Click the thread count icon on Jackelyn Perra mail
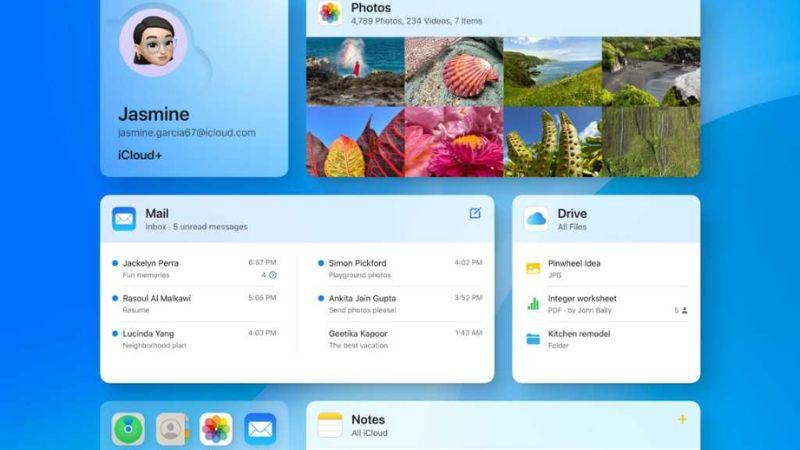Viewport: 800px width, 450px height. pos(273,275)
